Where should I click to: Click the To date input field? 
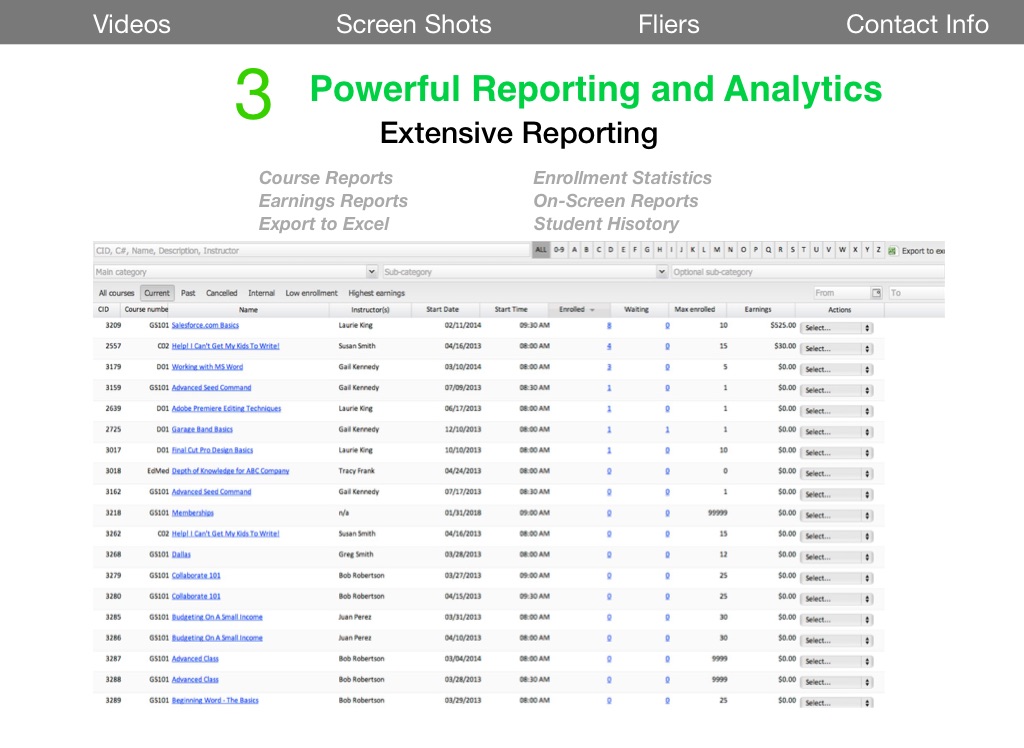coord(915,293)
